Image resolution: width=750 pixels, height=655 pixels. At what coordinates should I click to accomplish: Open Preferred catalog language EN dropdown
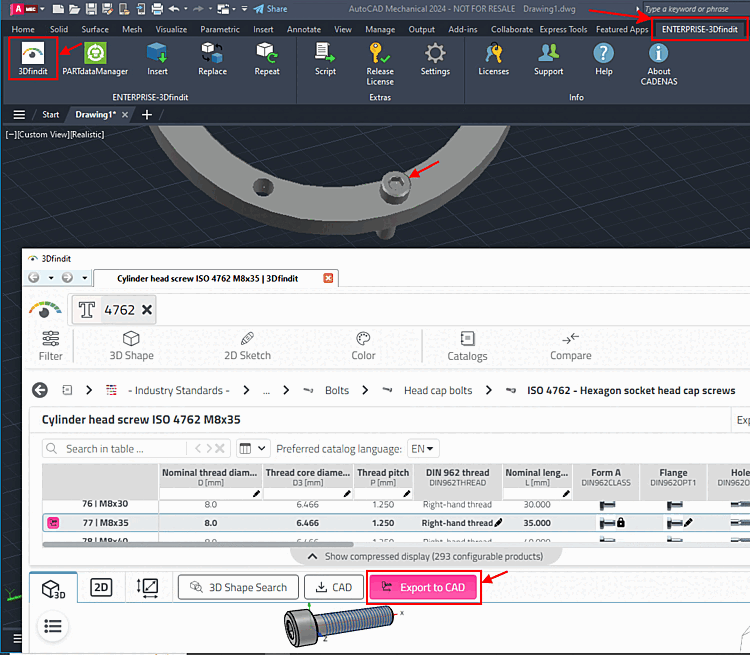pyautogui.click(x=423, y=449)
